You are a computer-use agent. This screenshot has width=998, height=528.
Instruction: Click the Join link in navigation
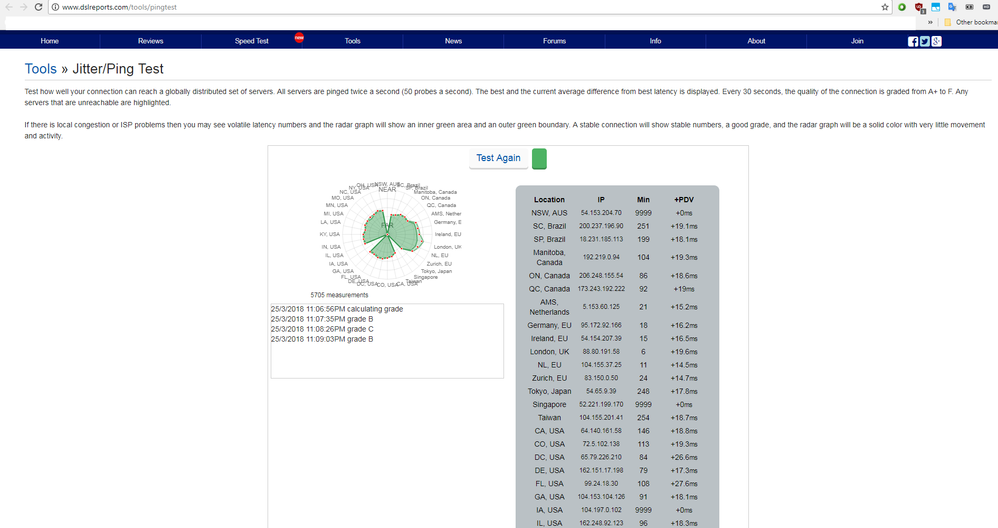pyautogui.click(x=857, y=41)
